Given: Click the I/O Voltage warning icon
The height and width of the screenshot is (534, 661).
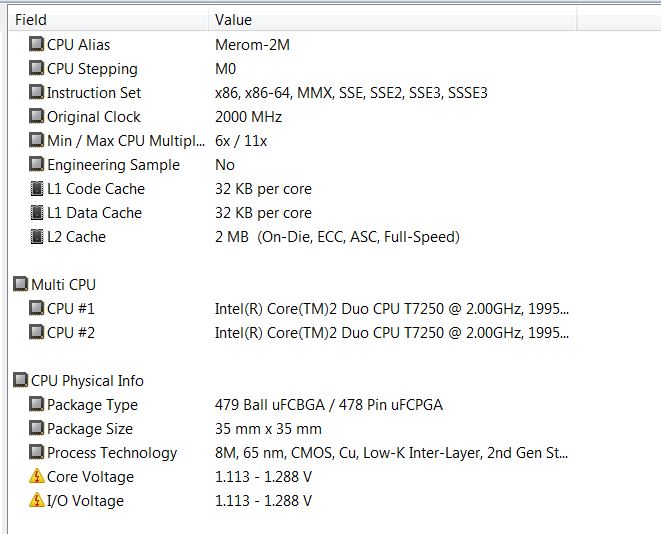Looking at the screenshot, I should pos(37,501).
